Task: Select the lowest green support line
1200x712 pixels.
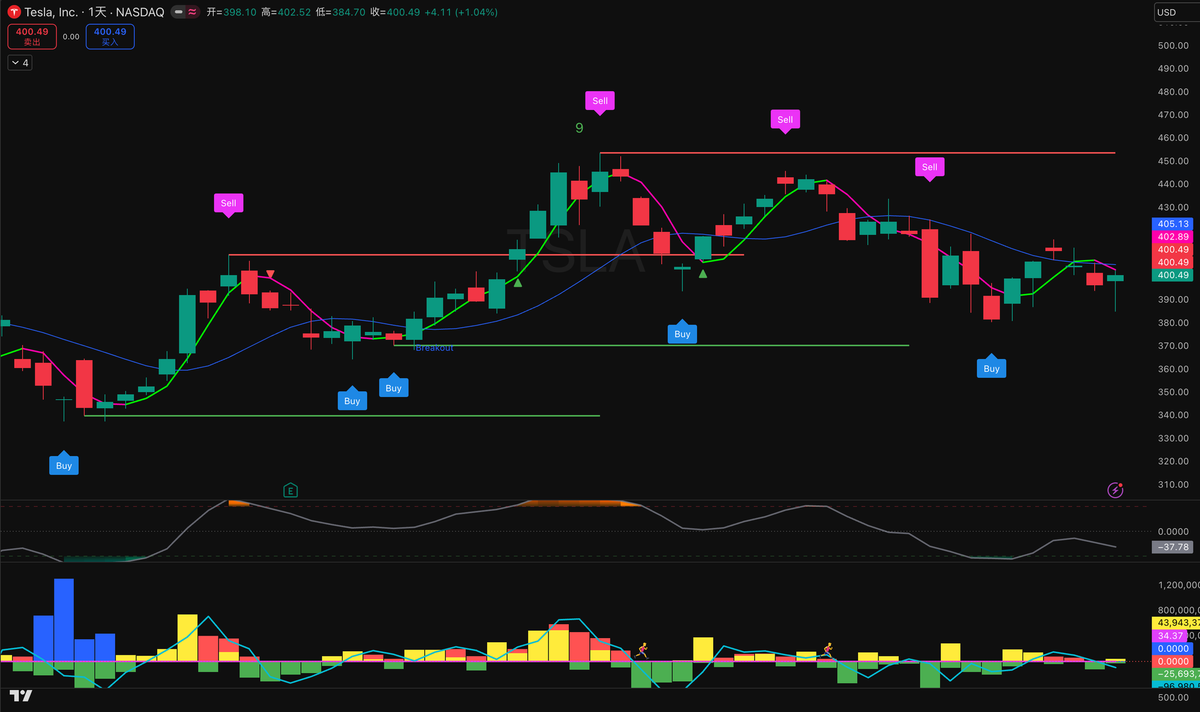Action: [342, 415]
